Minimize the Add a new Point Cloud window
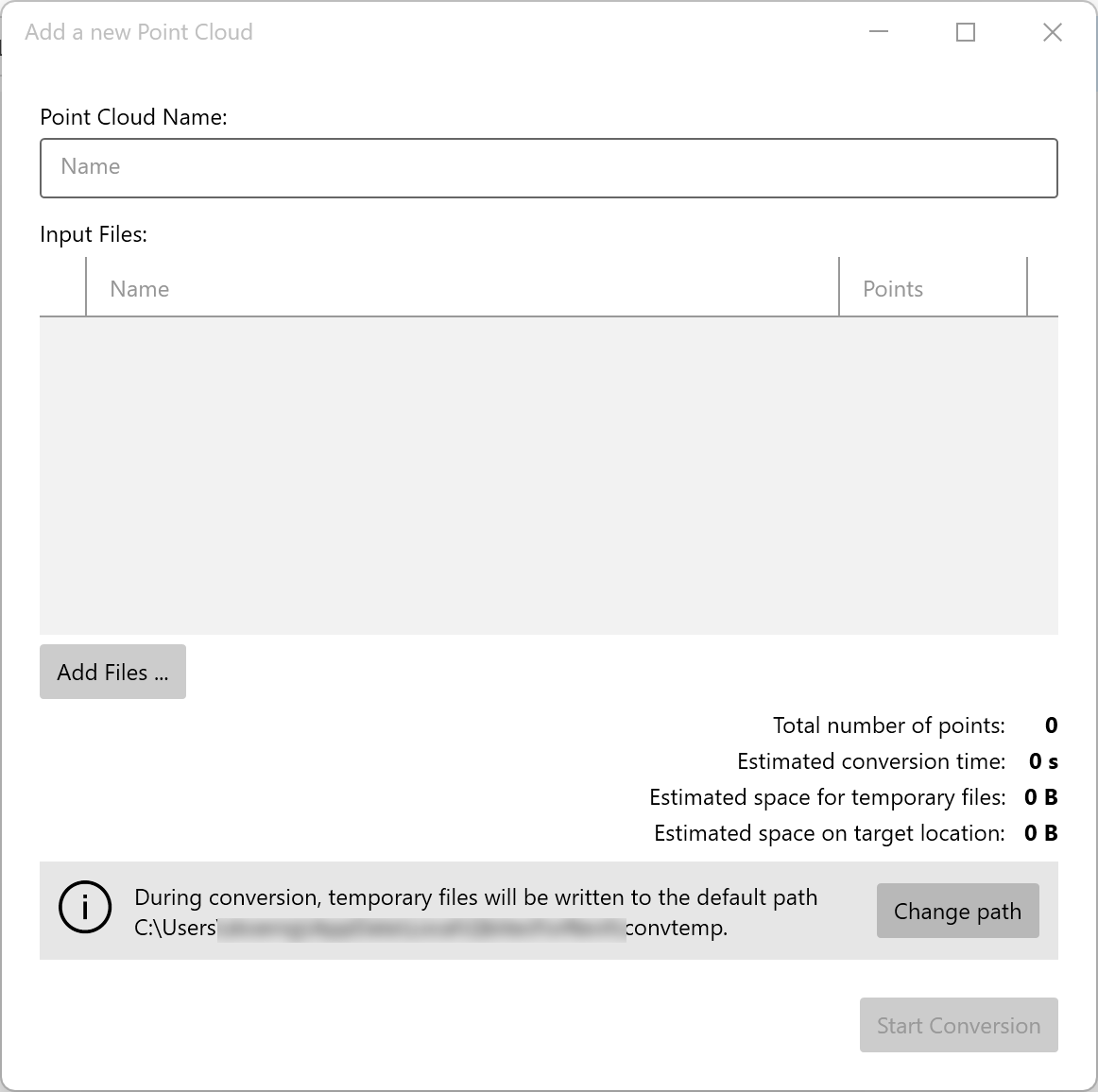 tap(879, 32)
